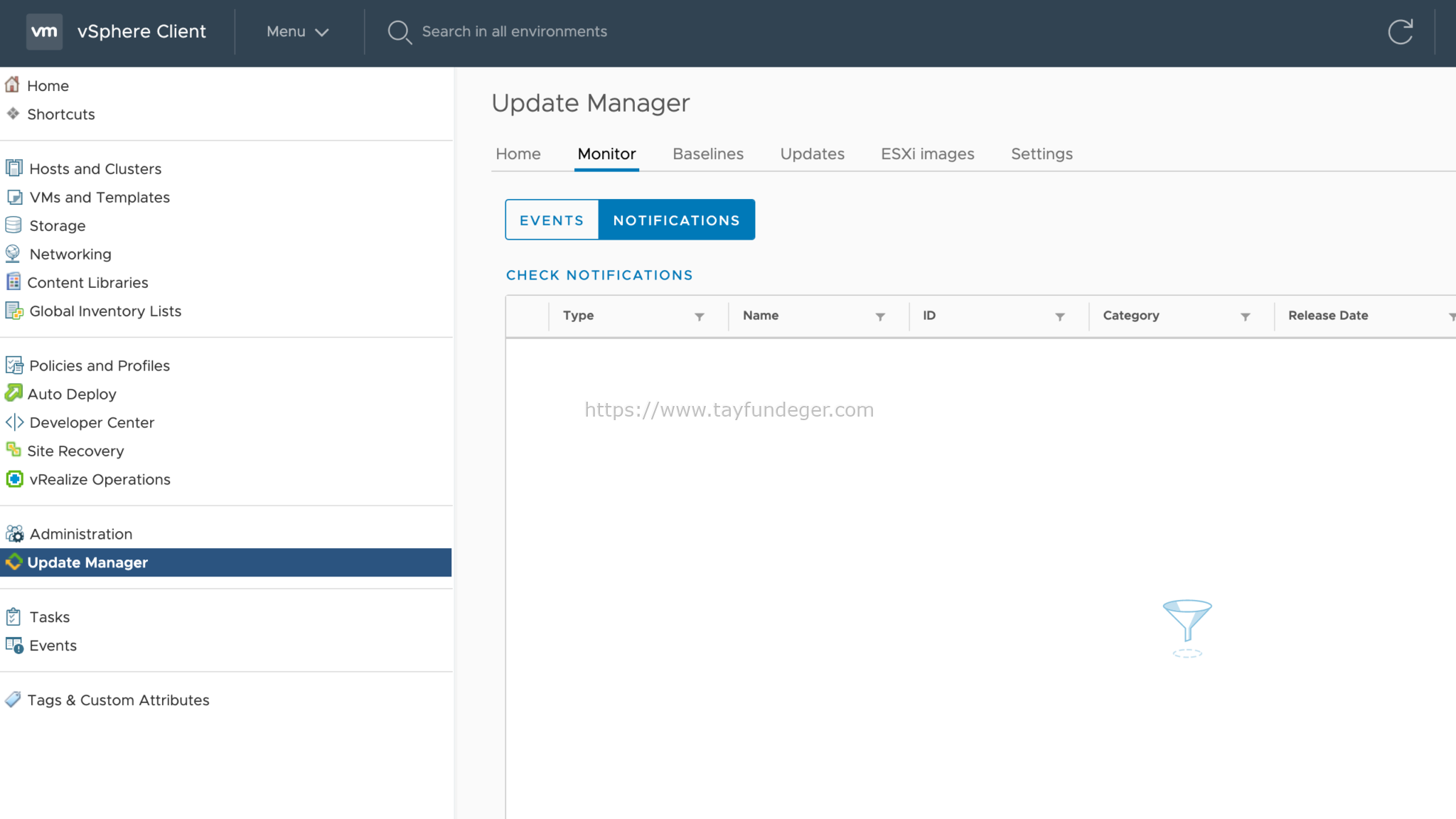Click the Refresh icon top right

coord(1400,31)
